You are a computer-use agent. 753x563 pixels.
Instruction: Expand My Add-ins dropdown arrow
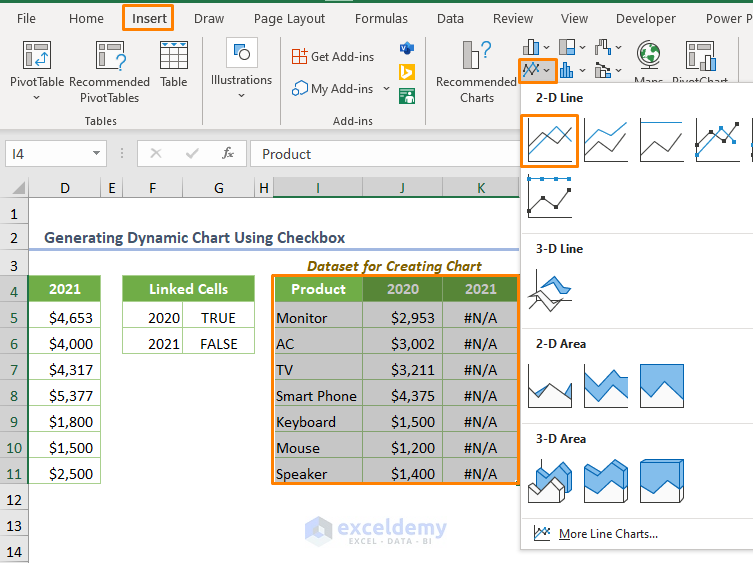tap(386, 89)
